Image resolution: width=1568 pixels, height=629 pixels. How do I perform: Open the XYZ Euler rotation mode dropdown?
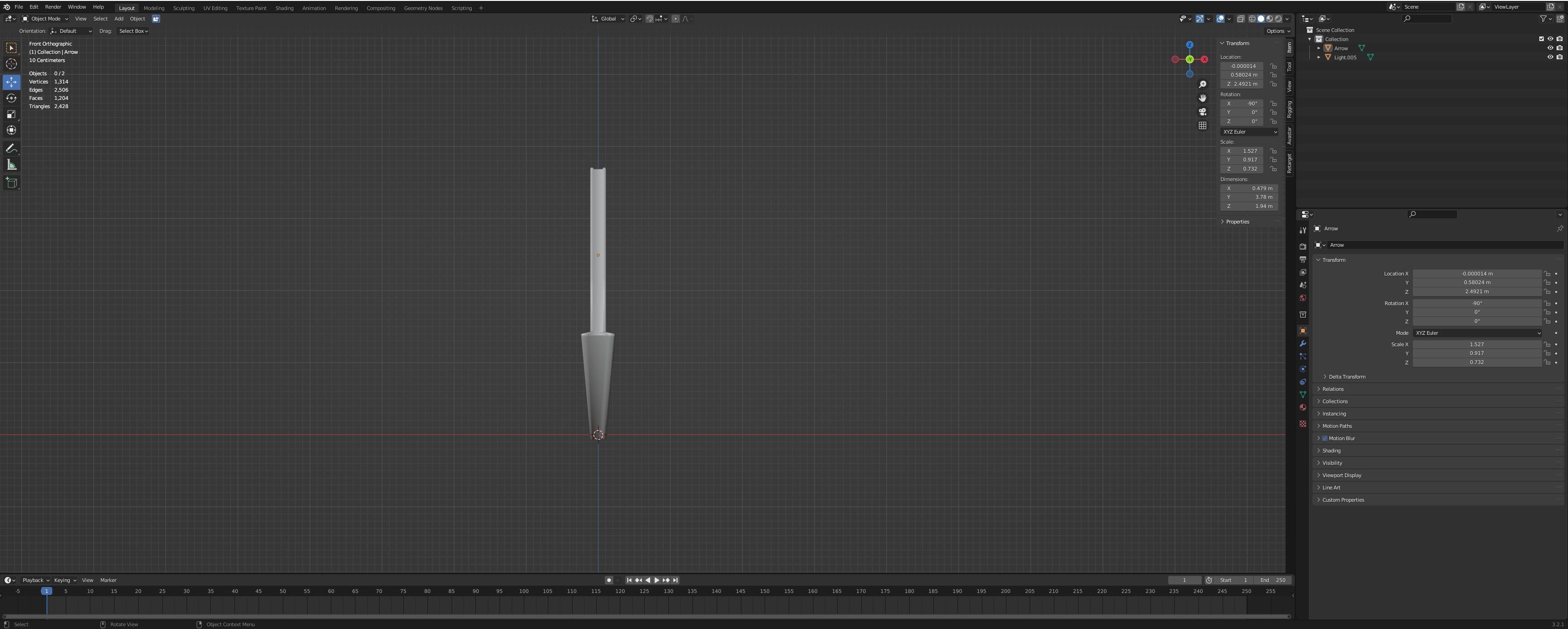point(1477,333)
